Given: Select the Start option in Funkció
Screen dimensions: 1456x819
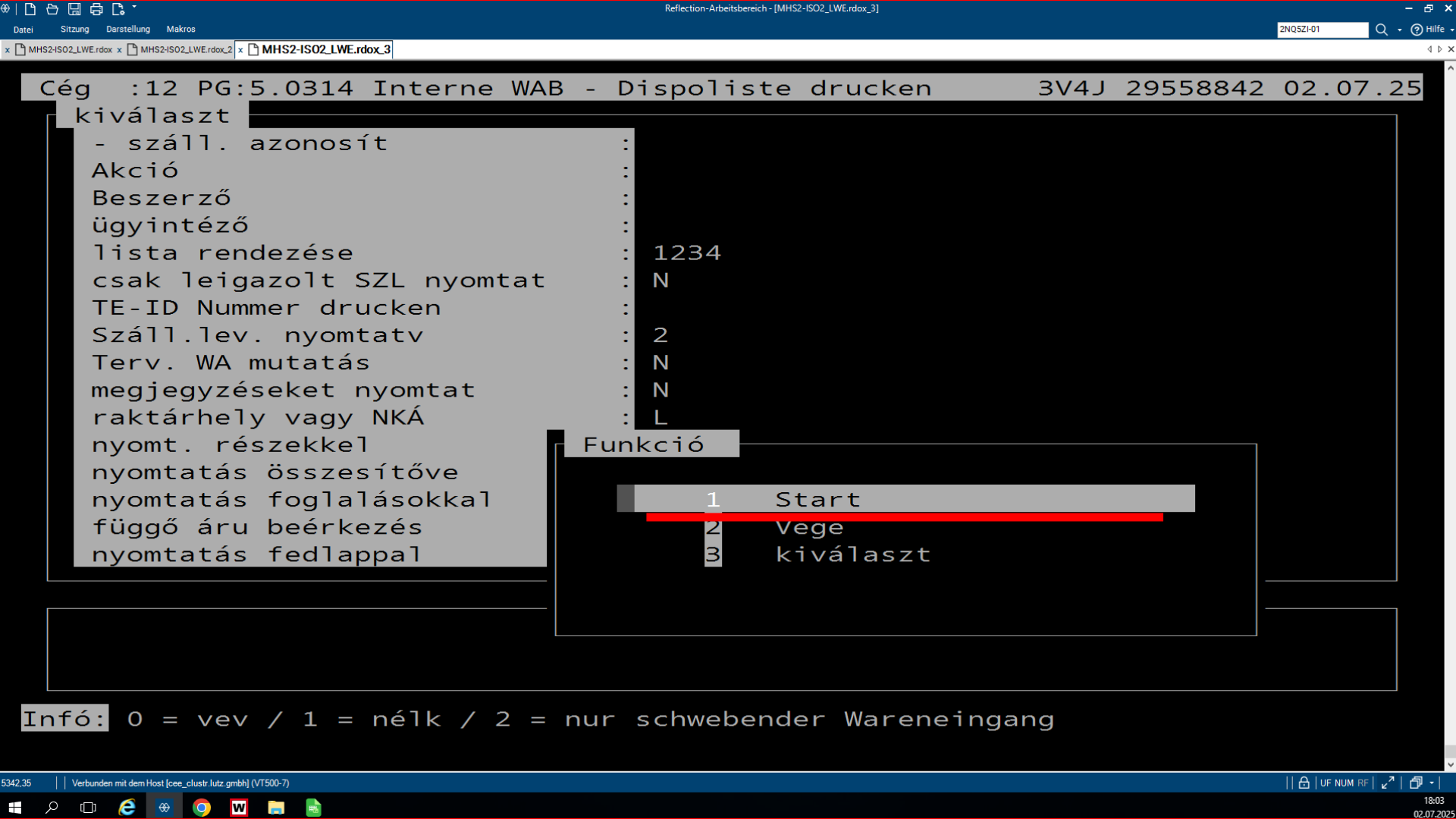Looking at the screenshot, I should point(817,499).
